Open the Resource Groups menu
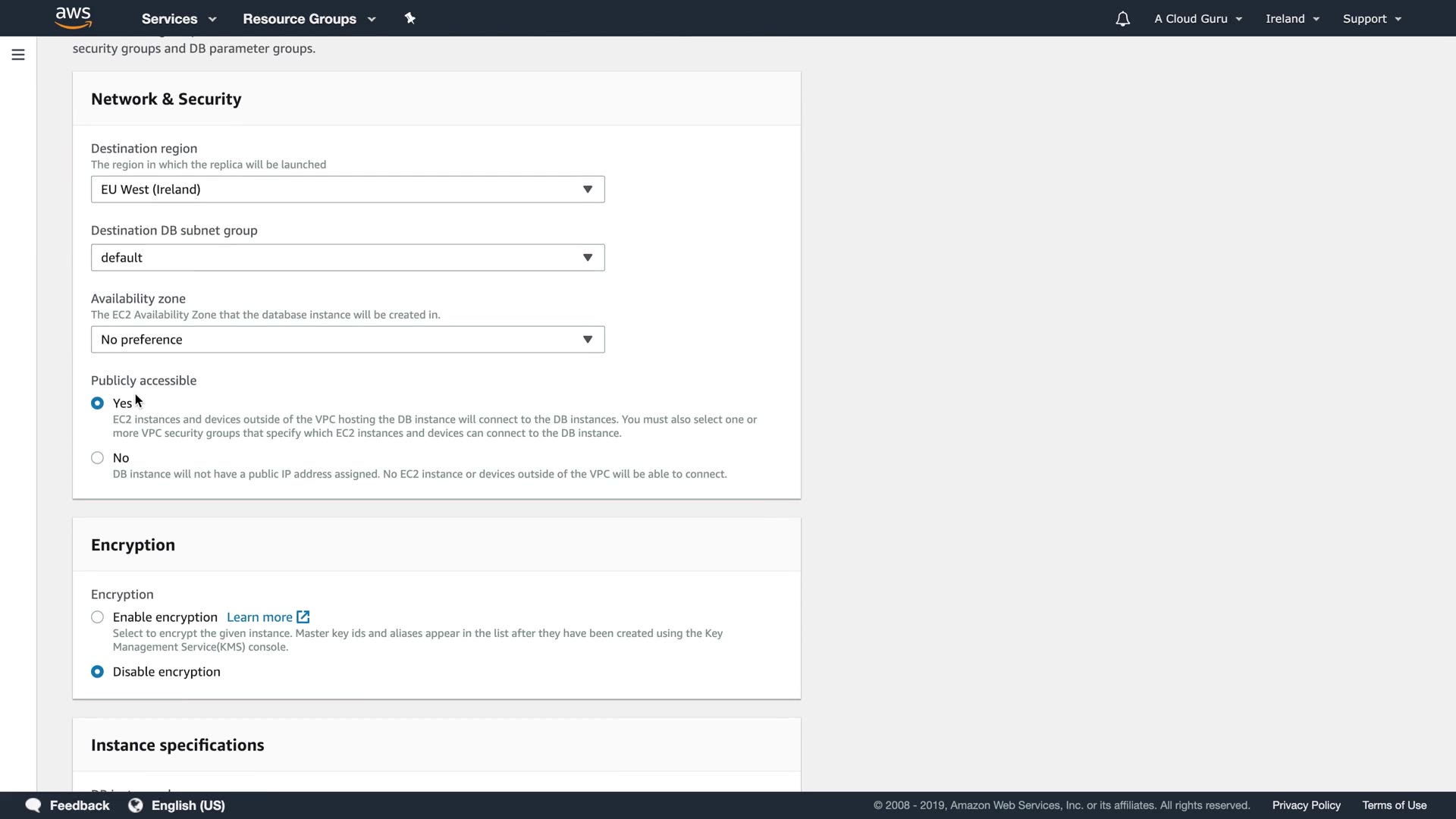This screenshot has width=1456, height=819. [309, 19]
